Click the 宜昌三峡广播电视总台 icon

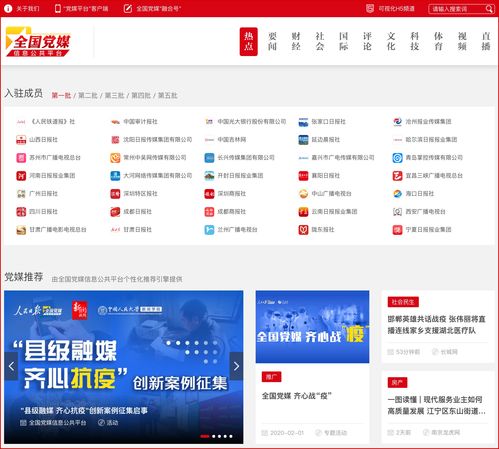tap(397, 176)
